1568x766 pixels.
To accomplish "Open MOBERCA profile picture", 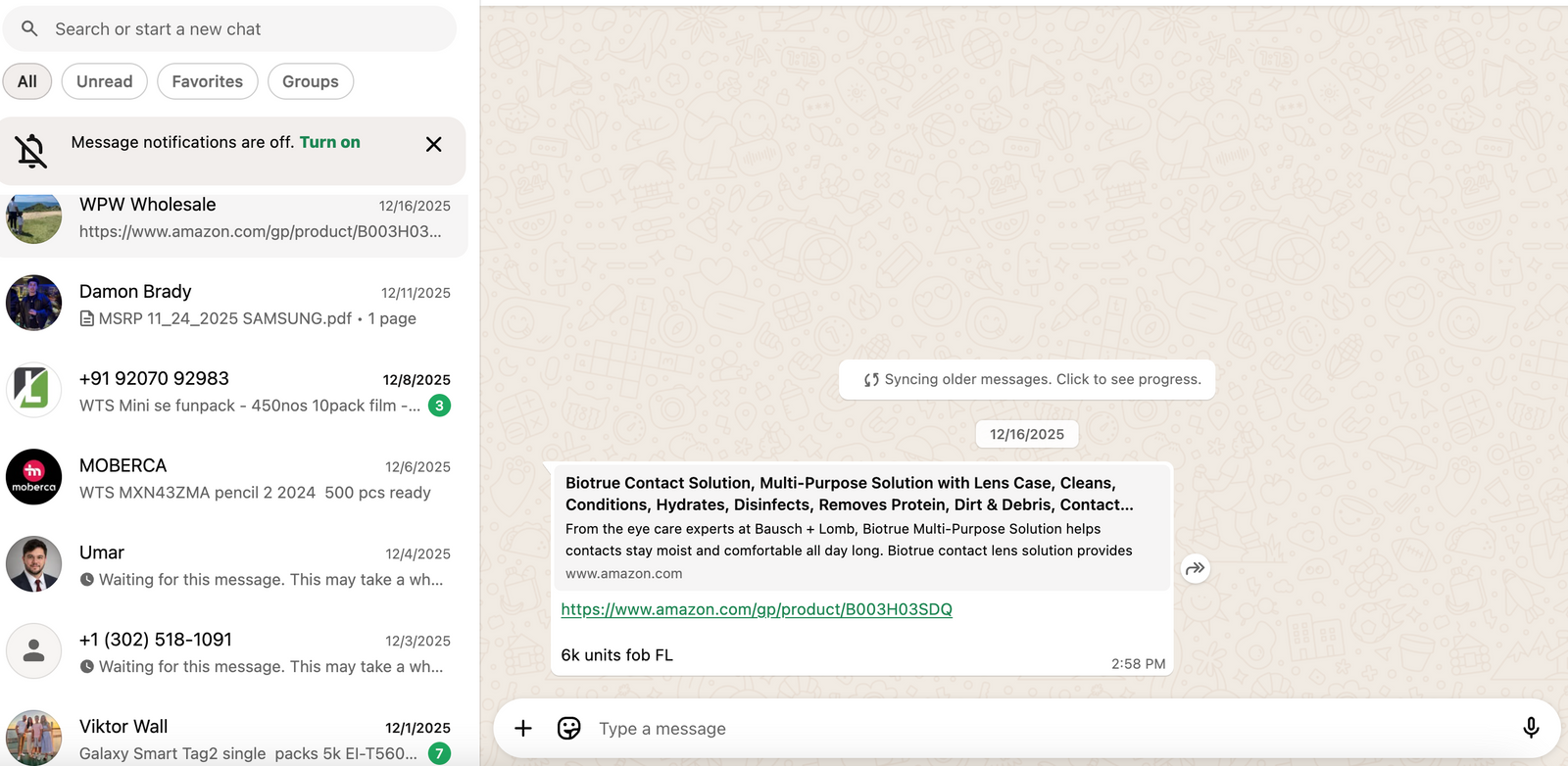I will [x=34, y=477].
